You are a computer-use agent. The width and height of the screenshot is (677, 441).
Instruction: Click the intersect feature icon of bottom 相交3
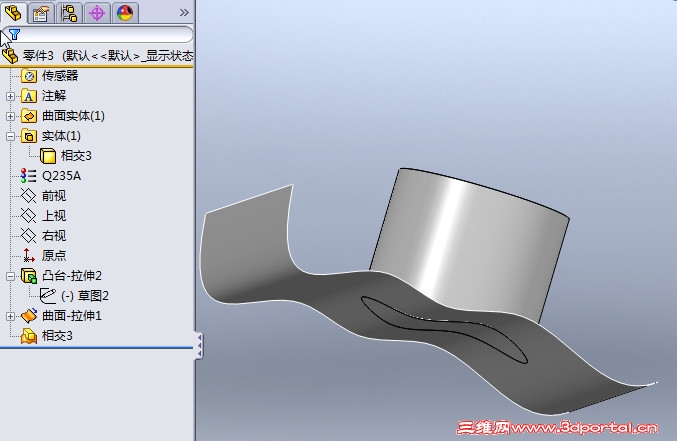29,336
